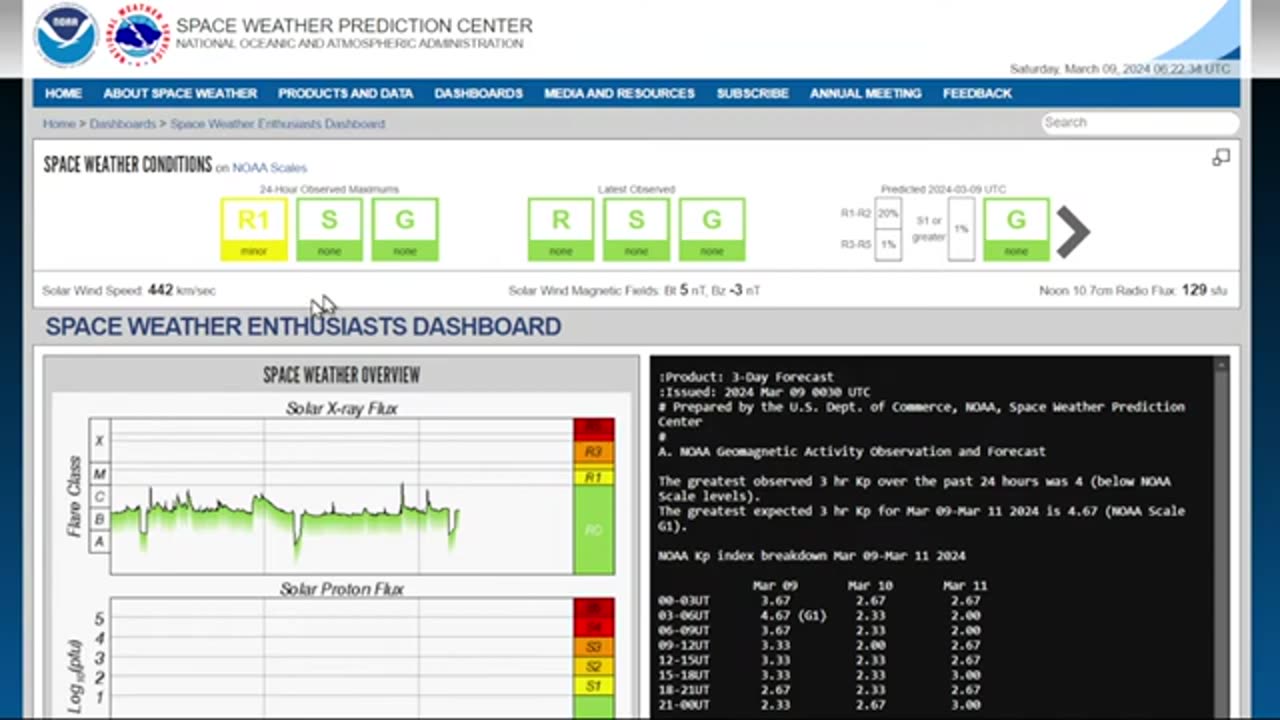Click the Solar X-ray Flux chart
Image resolution: width=1280 pixels, height=720 pixels.
pos(341,496)
